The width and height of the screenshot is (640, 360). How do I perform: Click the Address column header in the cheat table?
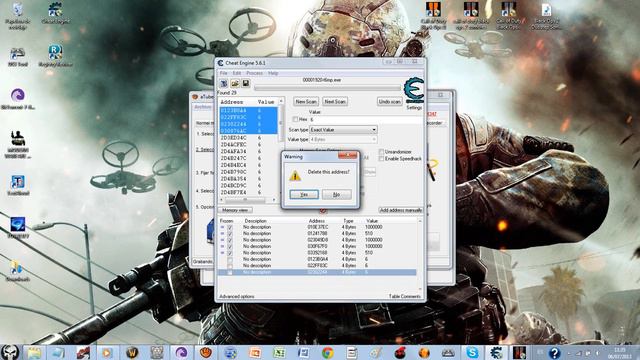pos(317,220)
